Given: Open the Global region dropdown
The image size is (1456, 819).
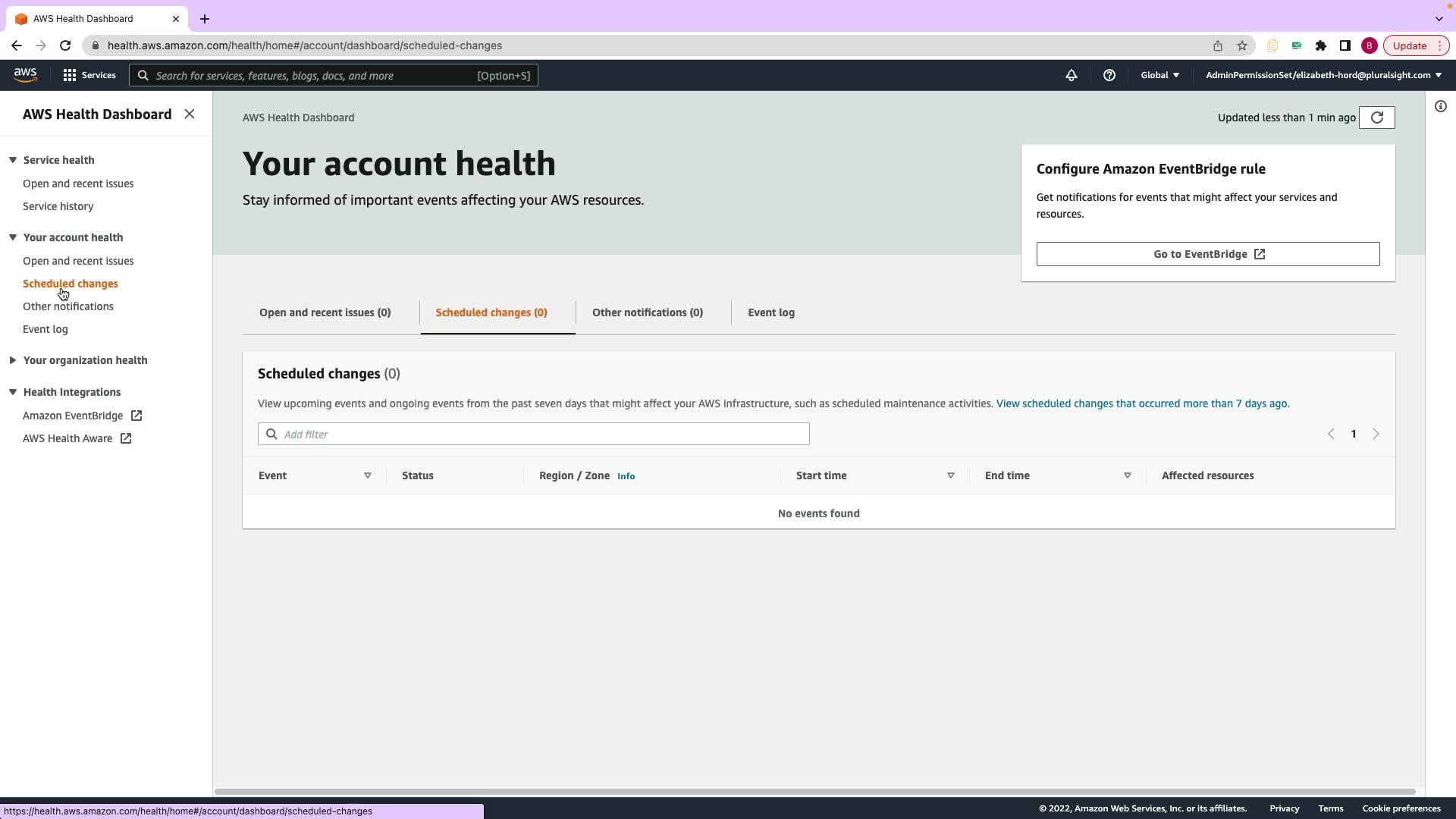Looking at the screenshot, I should 1159,75.
